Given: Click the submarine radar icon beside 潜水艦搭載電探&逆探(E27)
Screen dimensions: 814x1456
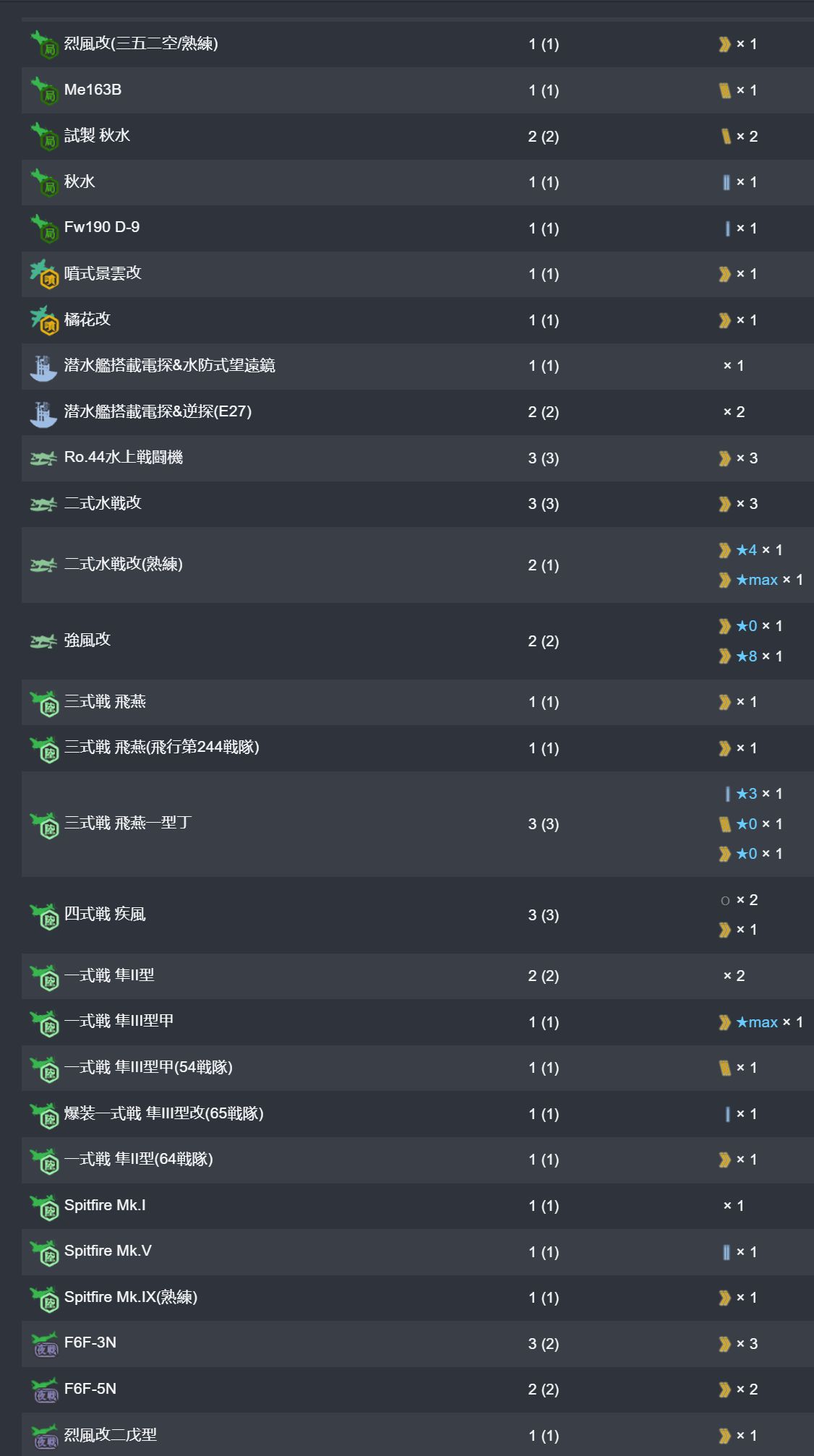Looking at the screenshot, I should click(43, 413).
